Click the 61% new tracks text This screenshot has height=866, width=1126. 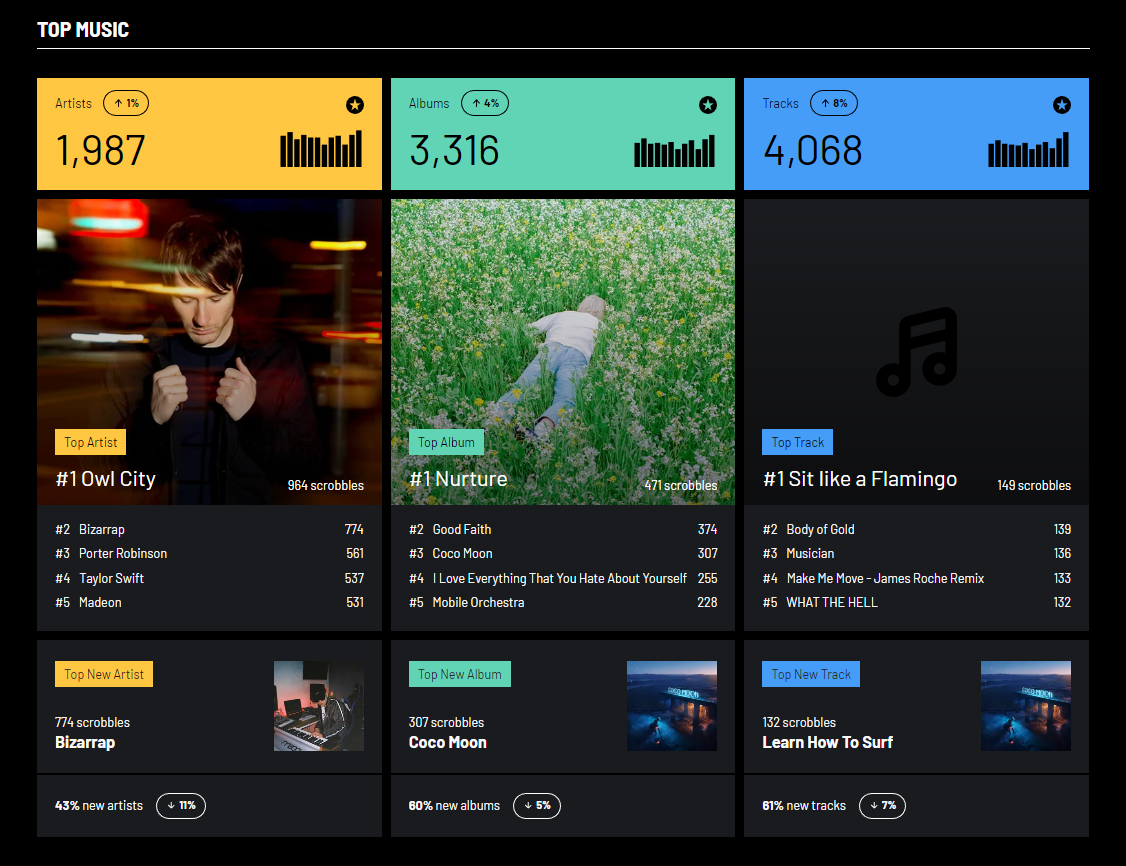pos(804,806)
